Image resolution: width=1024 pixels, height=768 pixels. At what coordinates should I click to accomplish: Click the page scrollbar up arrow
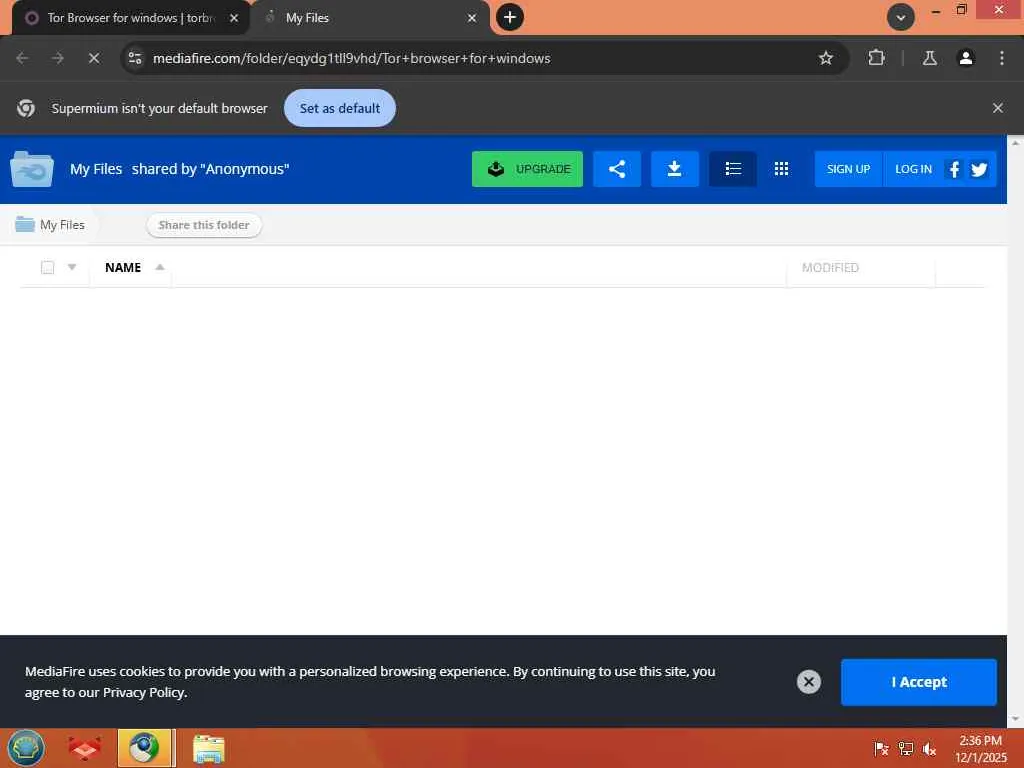(x=1016, y=142)
